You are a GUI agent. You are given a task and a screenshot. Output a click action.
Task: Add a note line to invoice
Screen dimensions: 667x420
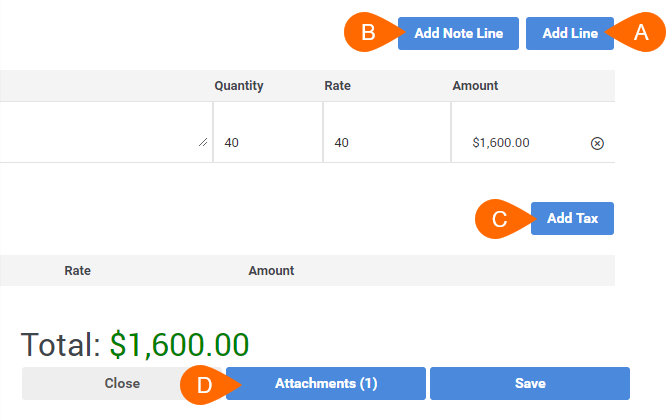(458, 33)
